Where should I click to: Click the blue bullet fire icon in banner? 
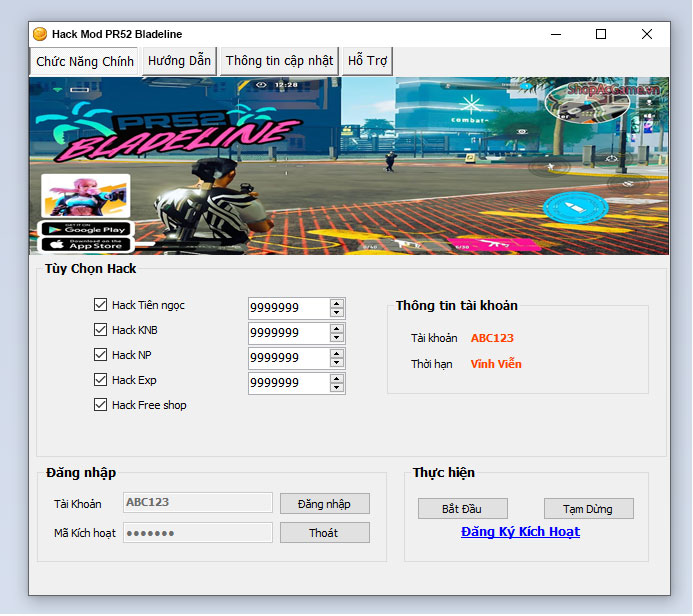(575, 207)
